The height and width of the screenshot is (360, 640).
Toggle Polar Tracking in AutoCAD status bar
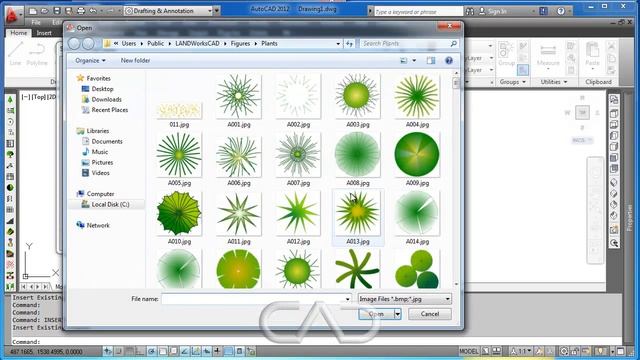tap(151, 351)
